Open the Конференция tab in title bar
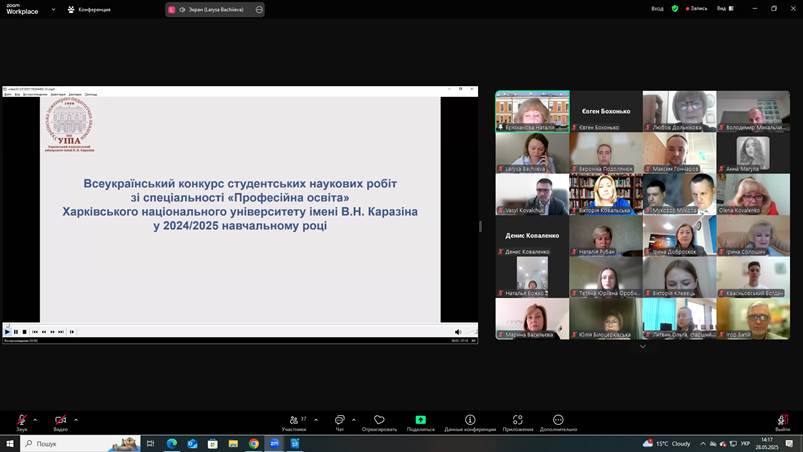Screen dimensions: 803x452 pyautogui.click(x=90, y=9)
